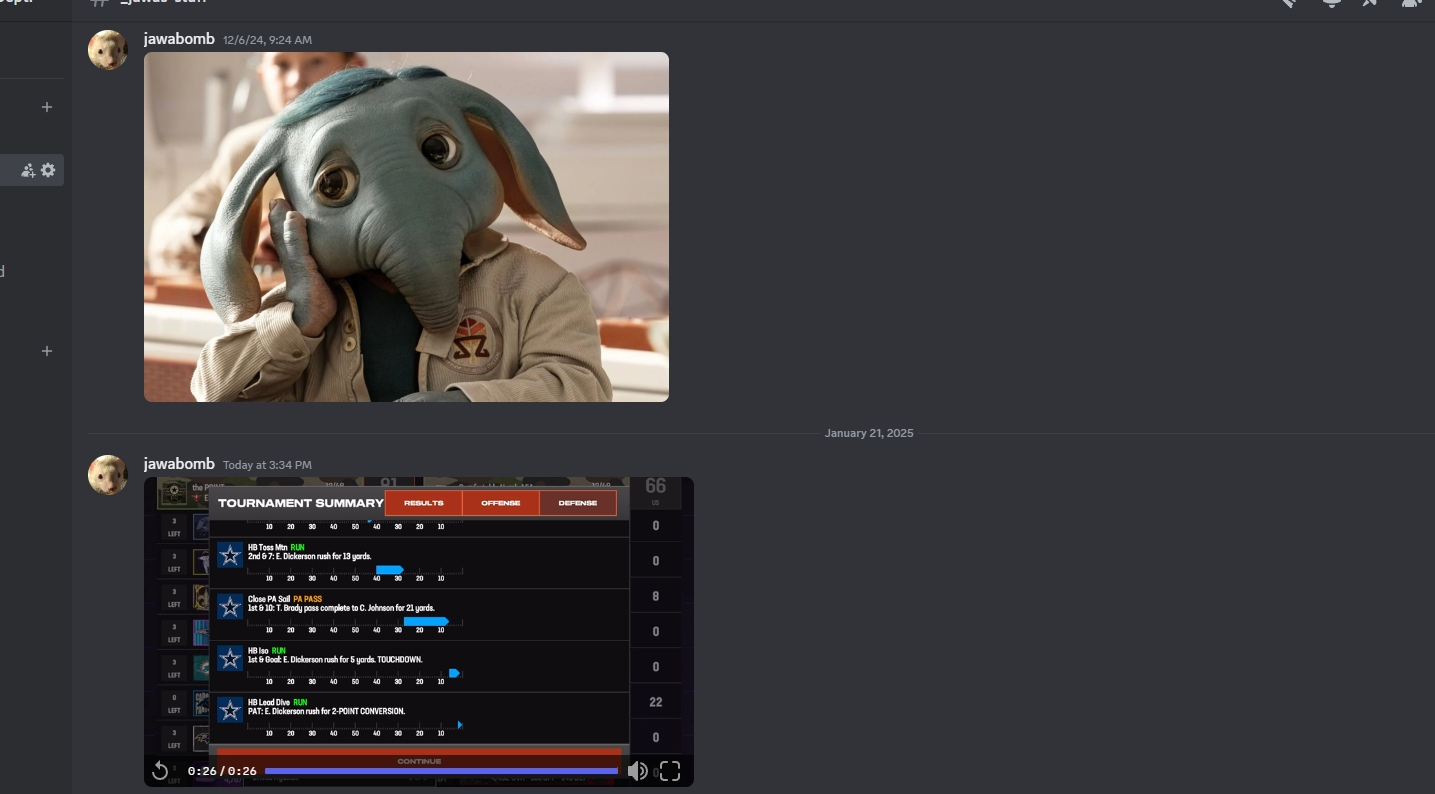Screen dimensions: 1435x794
Task: Seek on the video progress bar
Action: pyautogui.click(x=441, y=771)
